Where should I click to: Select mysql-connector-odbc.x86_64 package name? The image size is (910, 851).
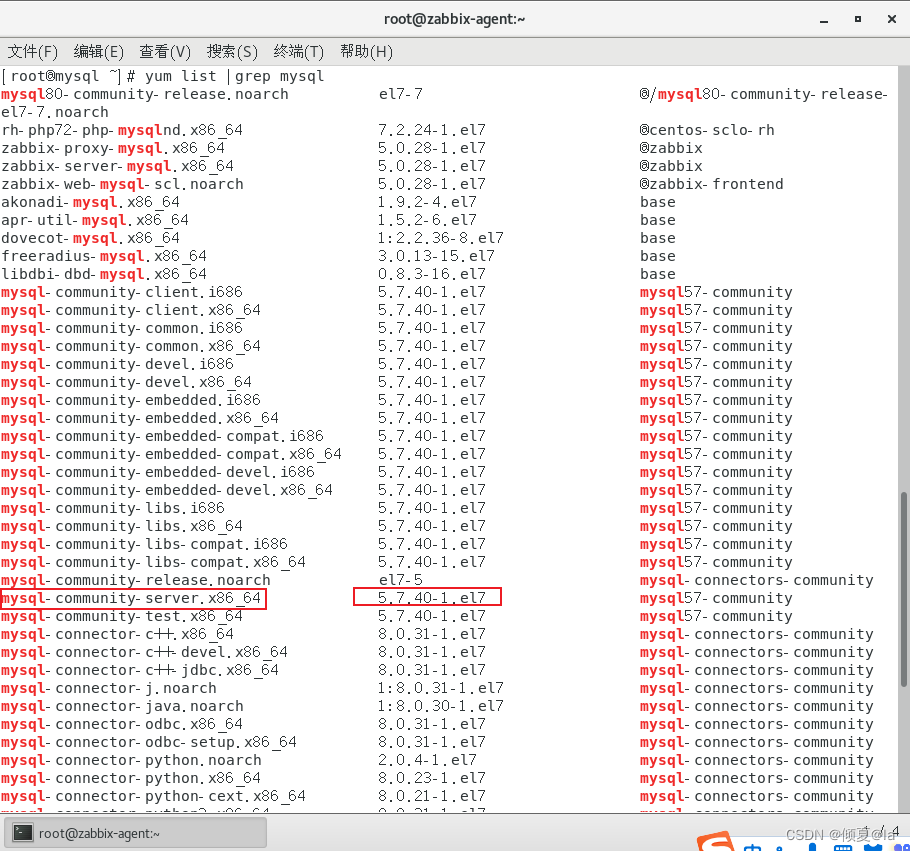122,724
